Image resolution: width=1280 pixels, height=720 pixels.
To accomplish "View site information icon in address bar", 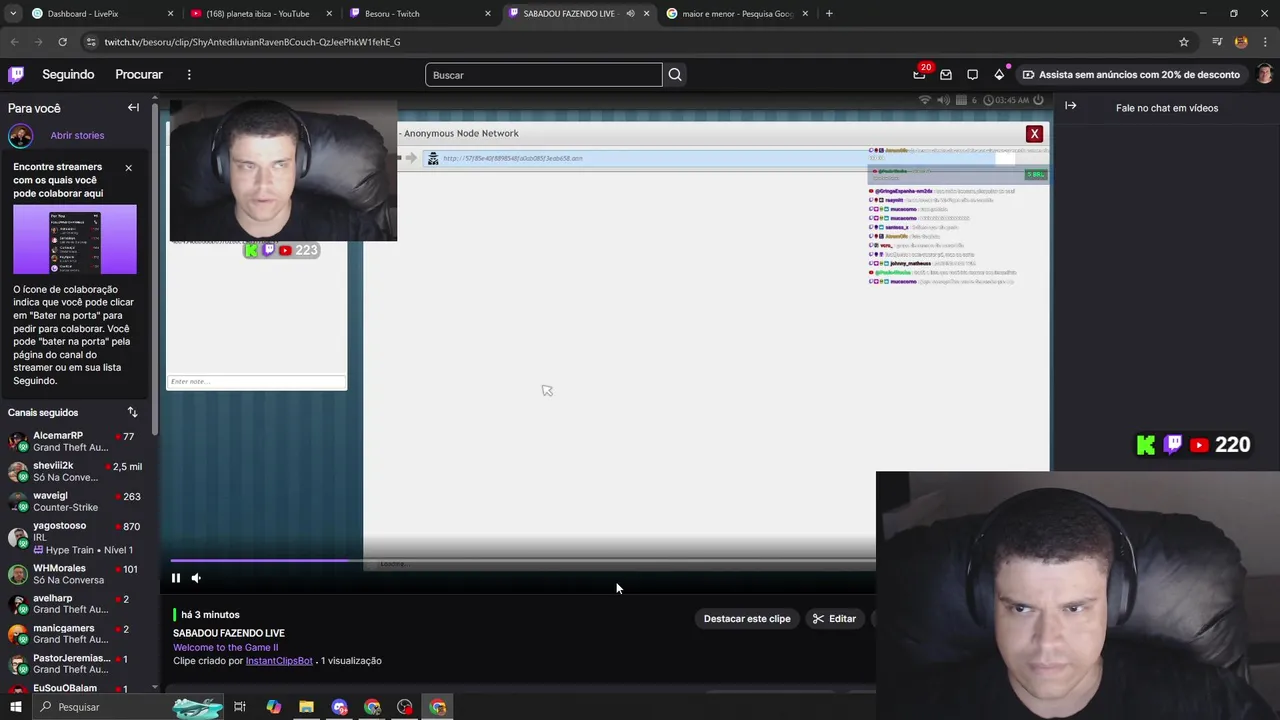I will [x=91, y=42].
